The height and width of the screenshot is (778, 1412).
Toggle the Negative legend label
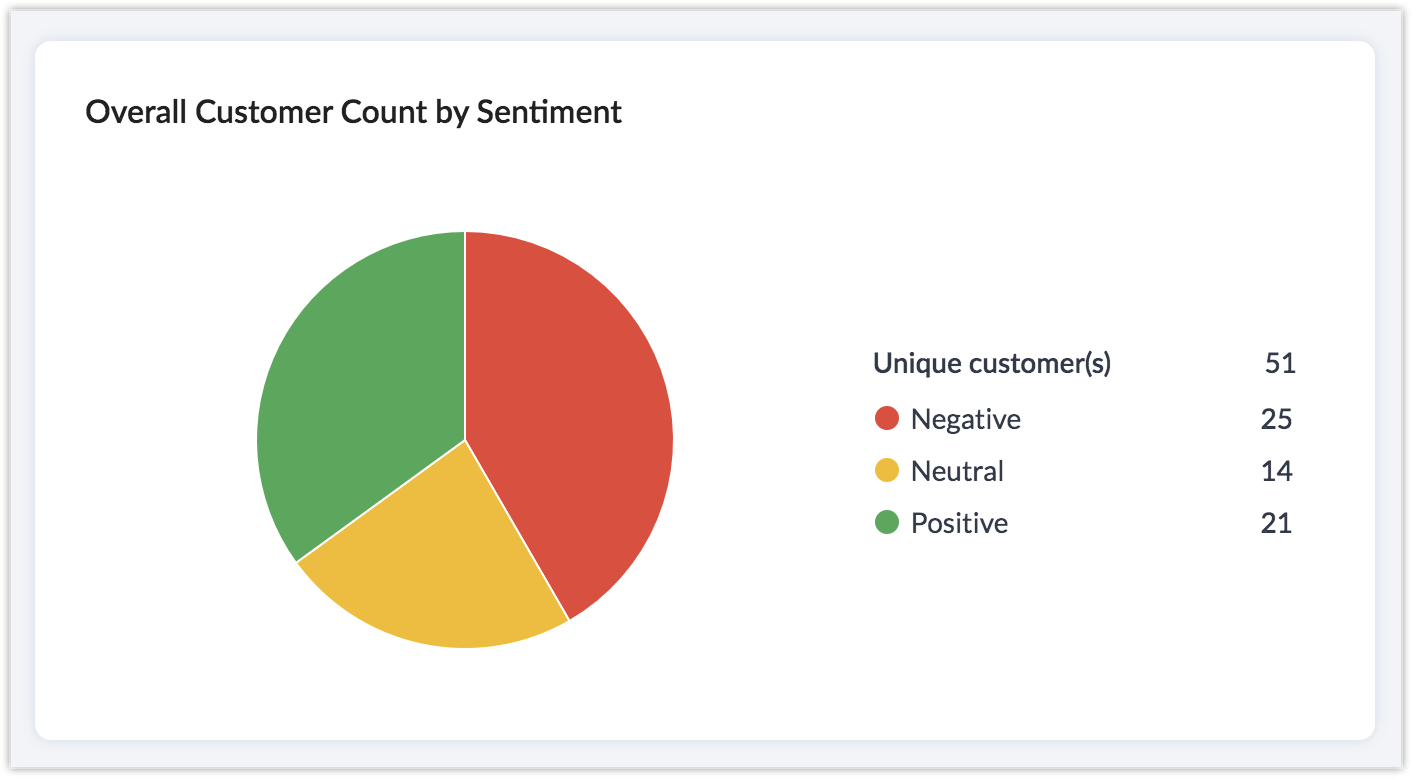point(965,419)
